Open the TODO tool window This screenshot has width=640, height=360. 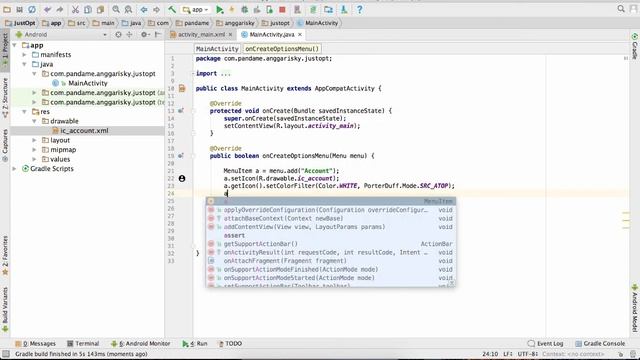click(230, 344)
